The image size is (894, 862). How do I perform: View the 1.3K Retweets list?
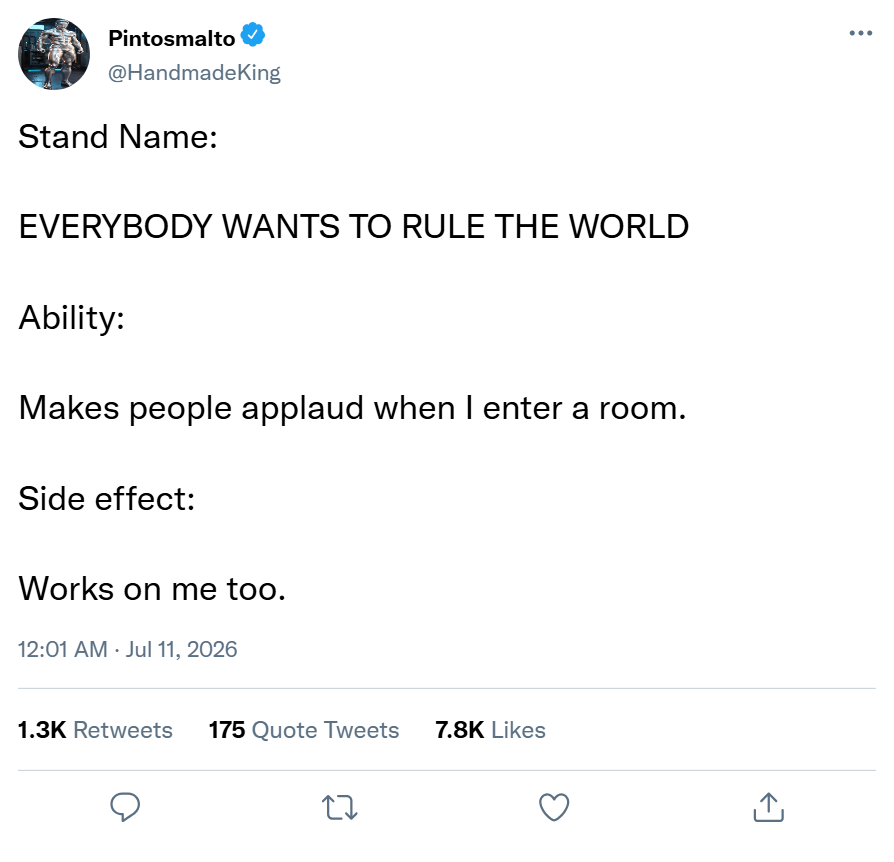[x=95, y=730]
